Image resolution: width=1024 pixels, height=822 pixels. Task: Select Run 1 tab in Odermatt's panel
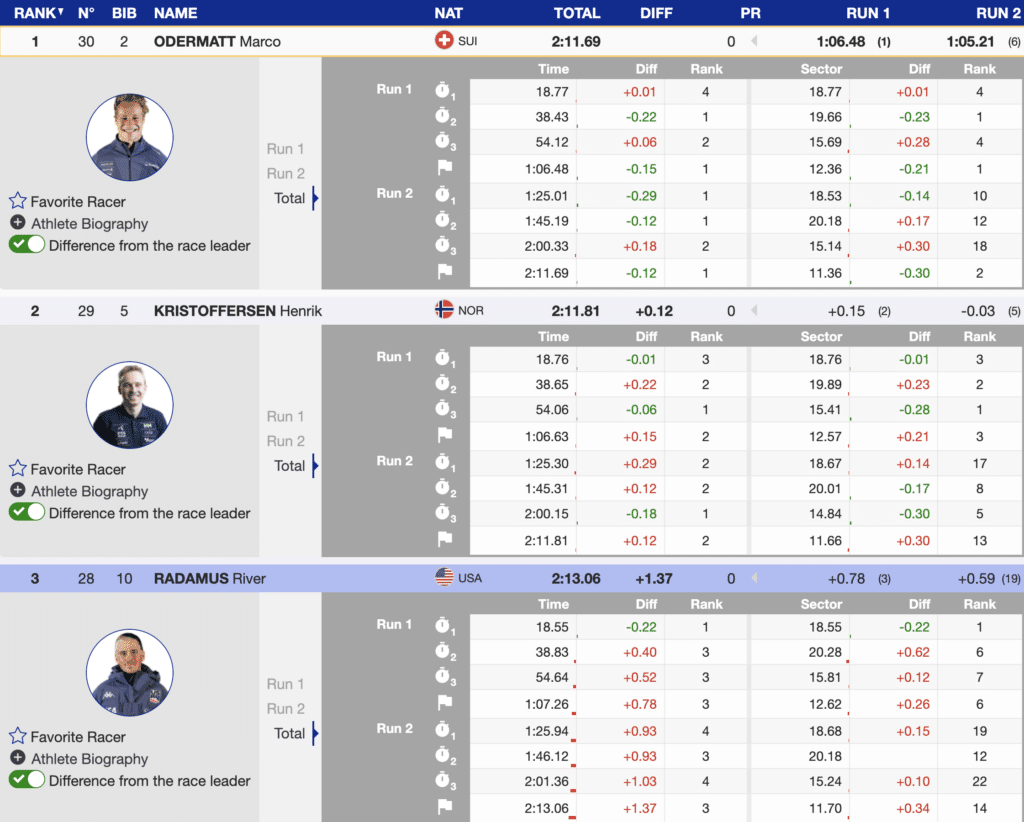(x=285, y=149)
